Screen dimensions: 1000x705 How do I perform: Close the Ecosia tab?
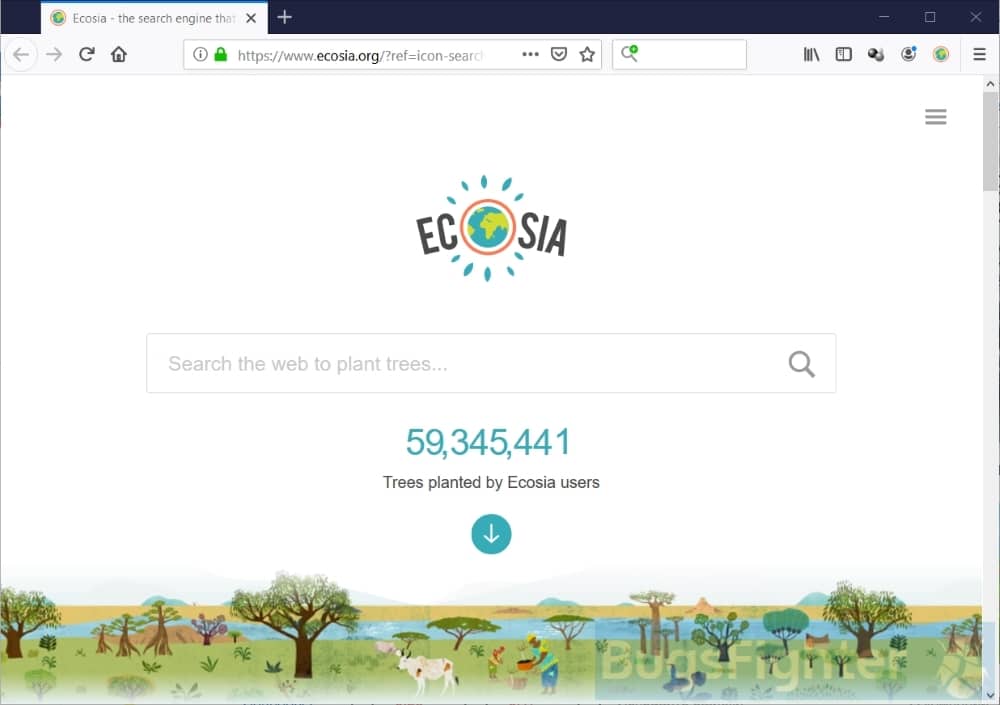point(251,19)
